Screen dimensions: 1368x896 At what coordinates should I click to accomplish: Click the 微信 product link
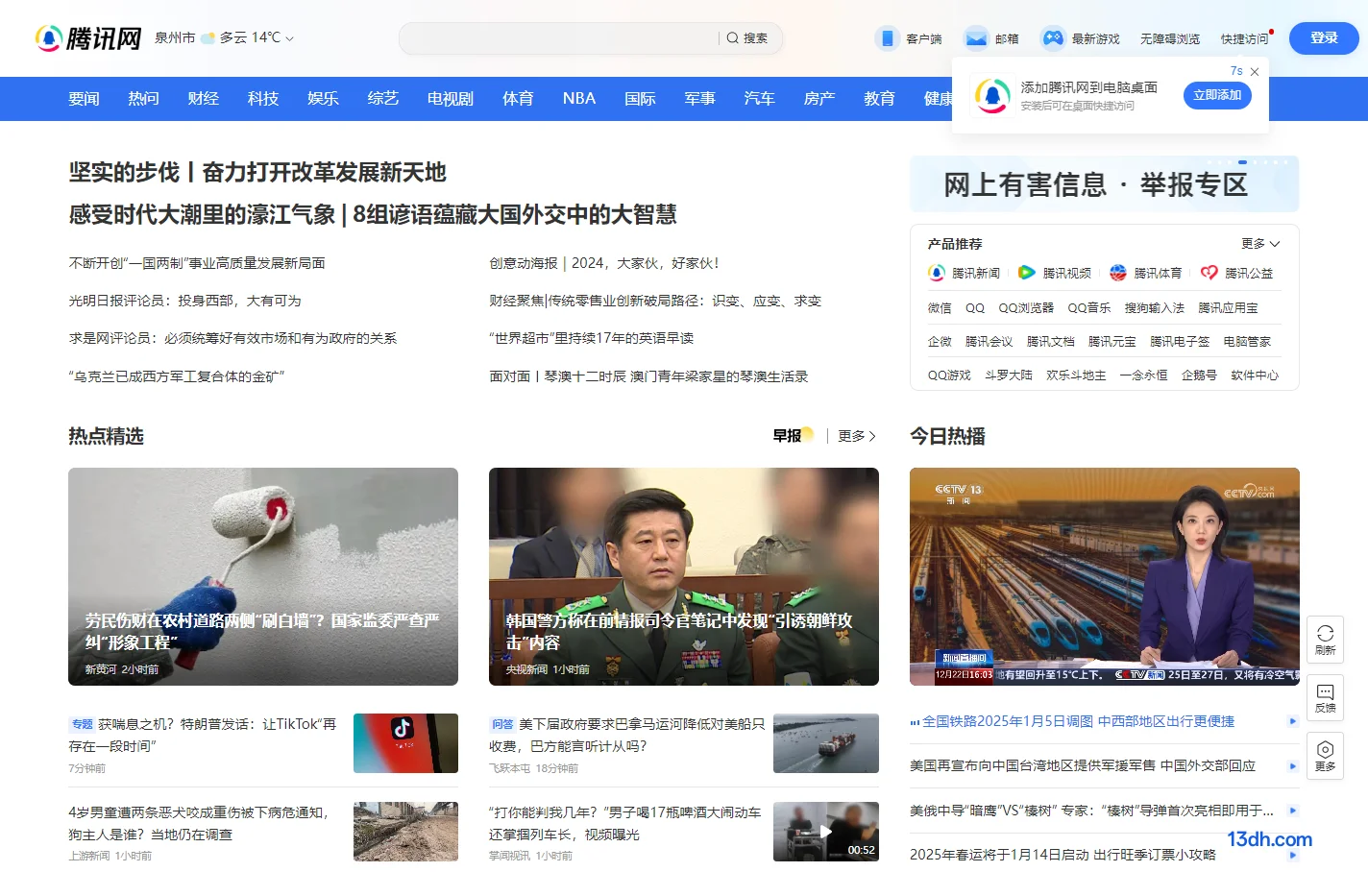pos(940,308)
